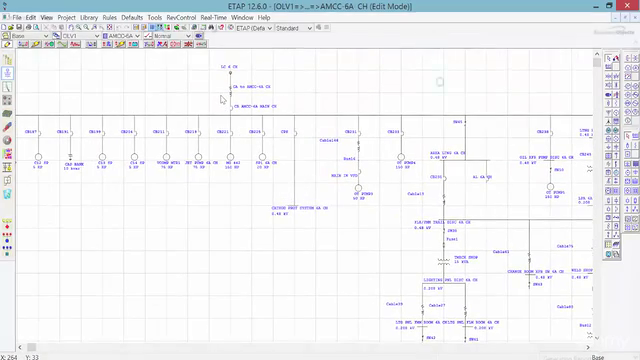Switch to Load Flow analysis mode icon
Screen dimensions: 640x360
[x=23, y=44]
